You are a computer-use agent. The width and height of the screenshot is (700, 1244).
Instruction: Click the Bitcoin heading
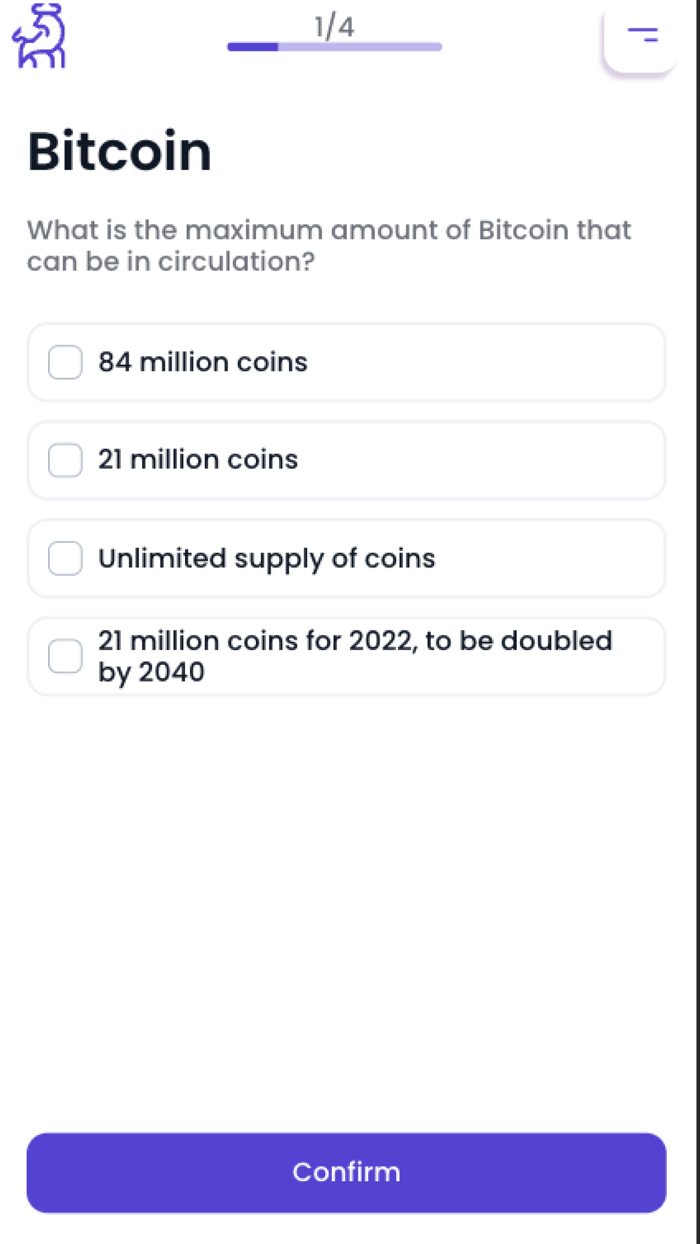coord(119,152)
